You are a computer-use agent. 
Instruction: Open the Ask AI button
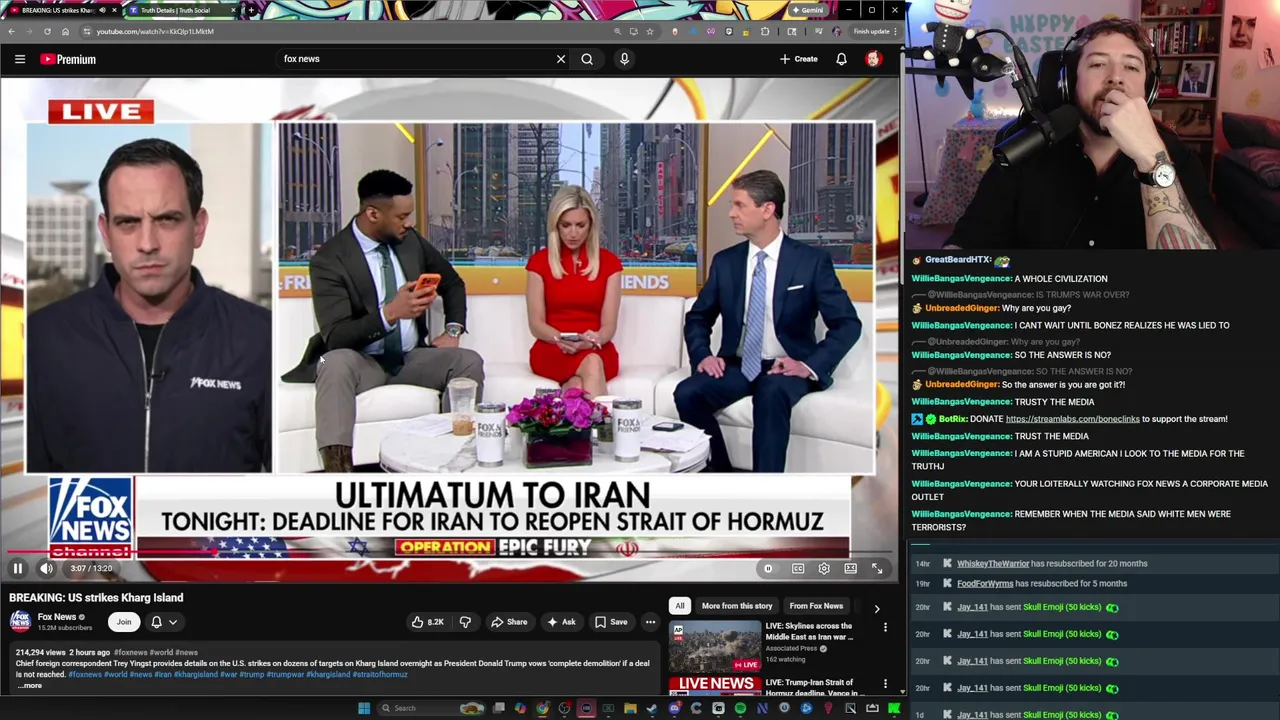click(x=561, y=622)
